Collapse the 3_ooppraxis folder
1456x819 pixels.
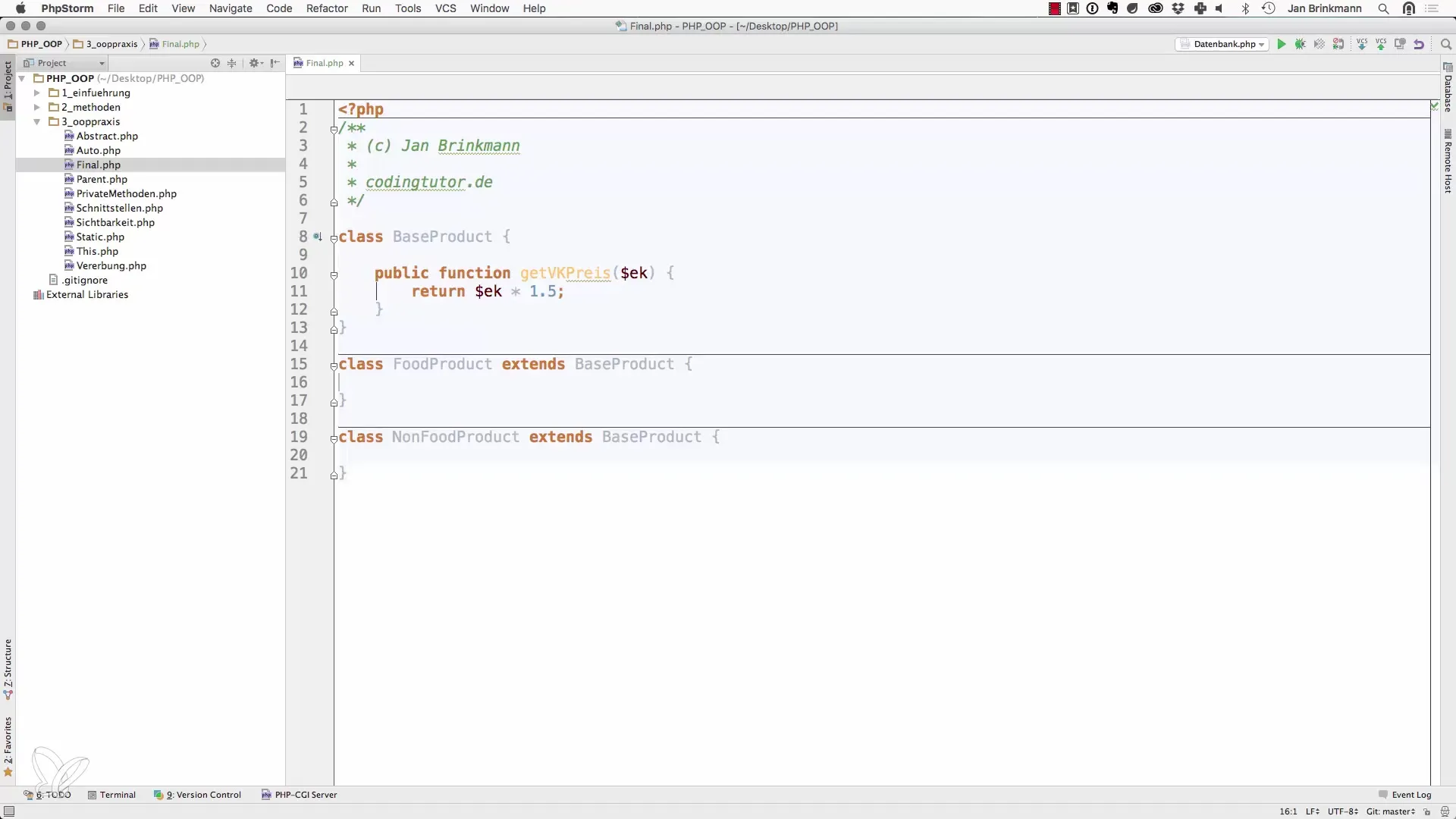click(36, 121)
